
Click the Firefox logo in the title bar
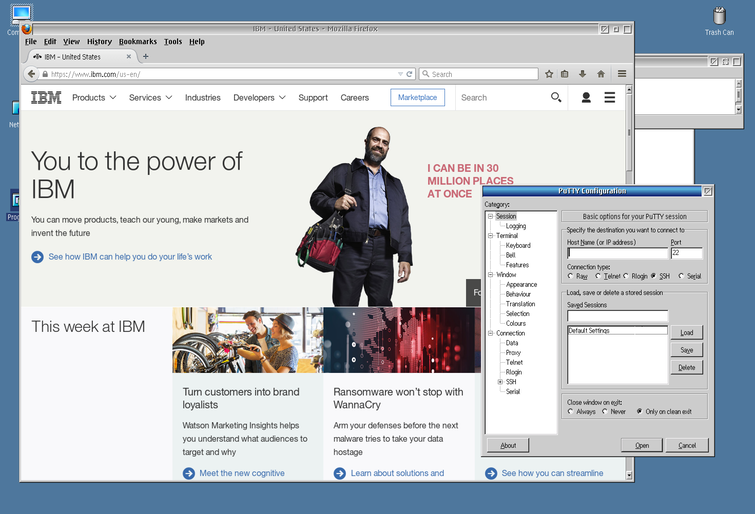click(x=26, y=29)
